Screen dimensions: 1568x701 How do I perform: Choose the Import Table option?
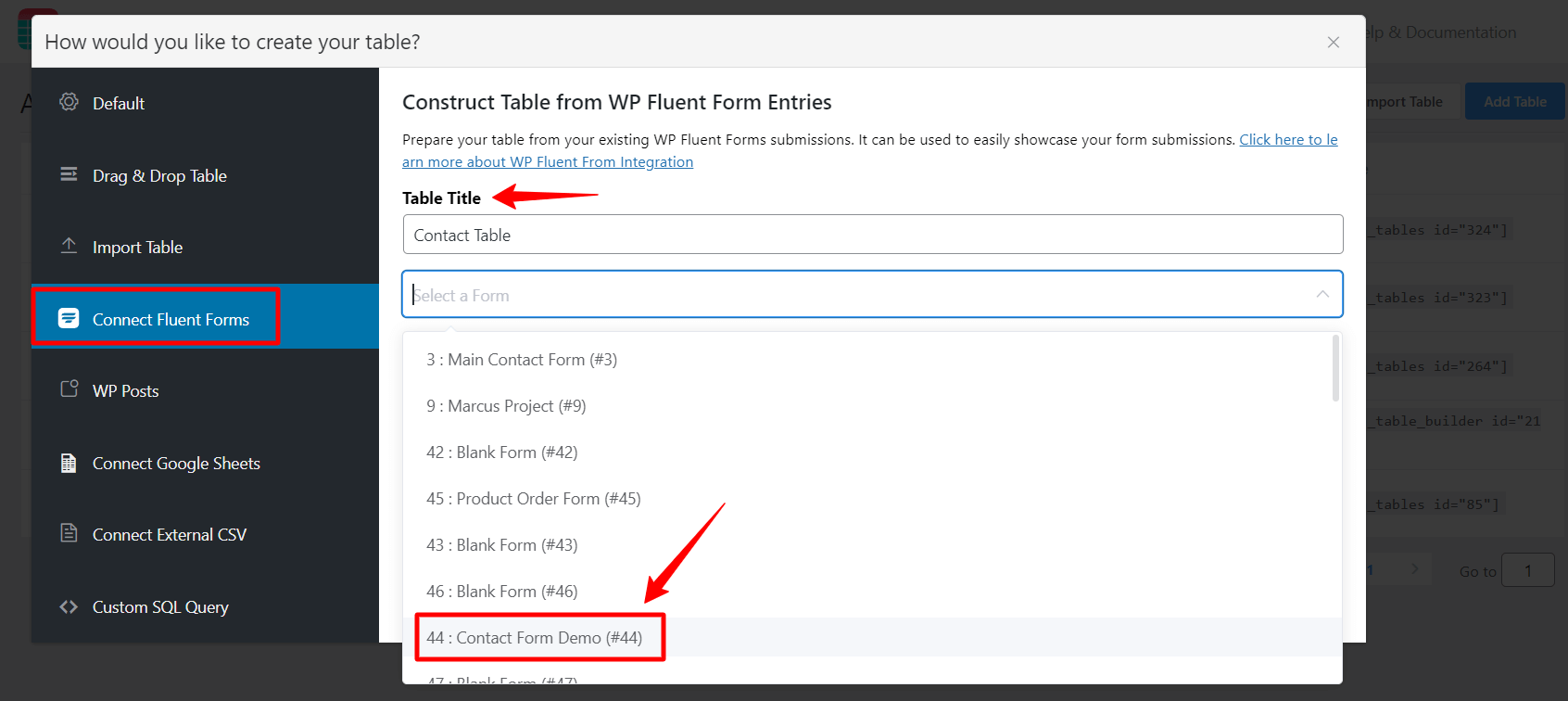[137, 248]
